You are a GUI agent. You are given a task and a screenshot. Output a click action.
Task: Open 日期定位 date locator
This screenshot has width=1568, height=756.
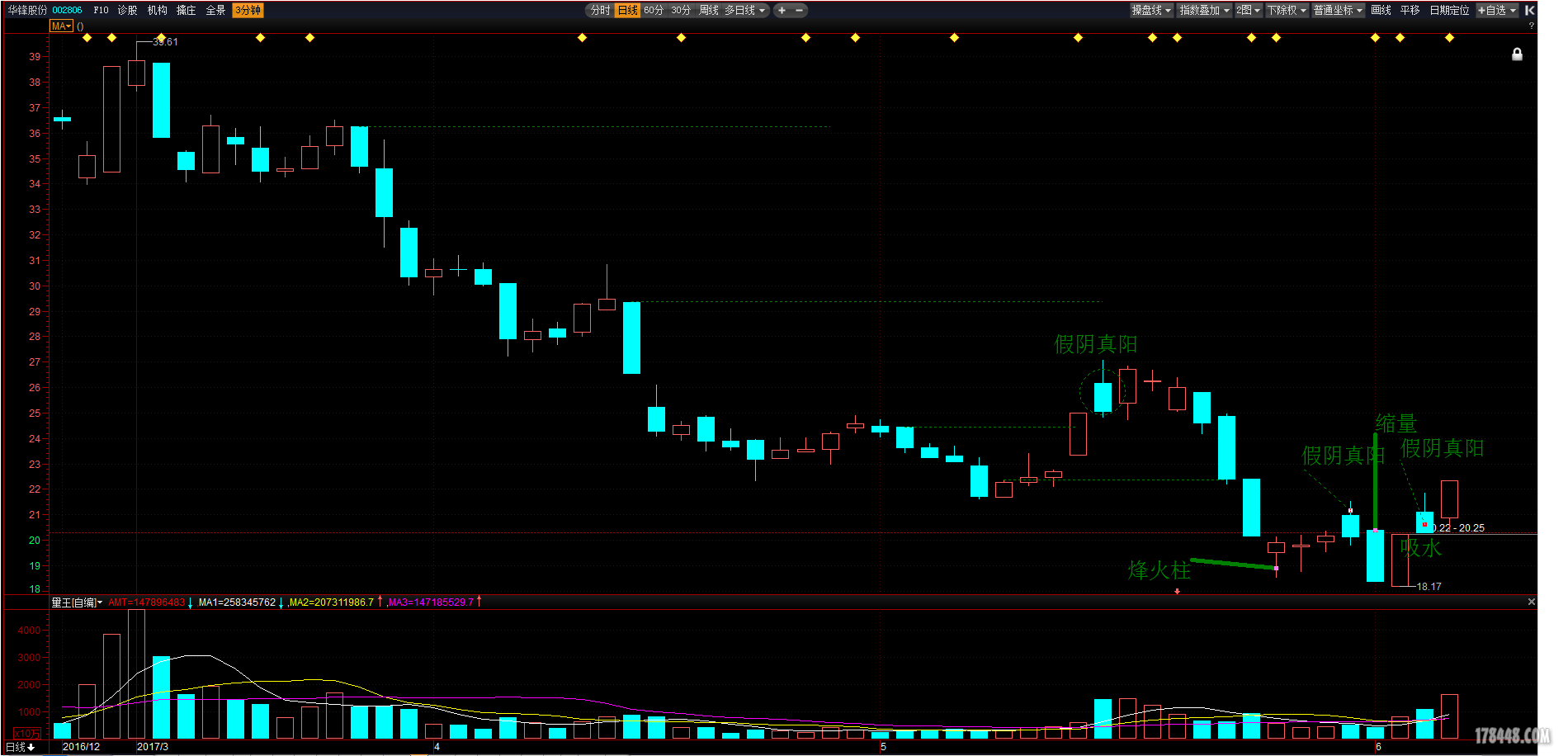1449,10
